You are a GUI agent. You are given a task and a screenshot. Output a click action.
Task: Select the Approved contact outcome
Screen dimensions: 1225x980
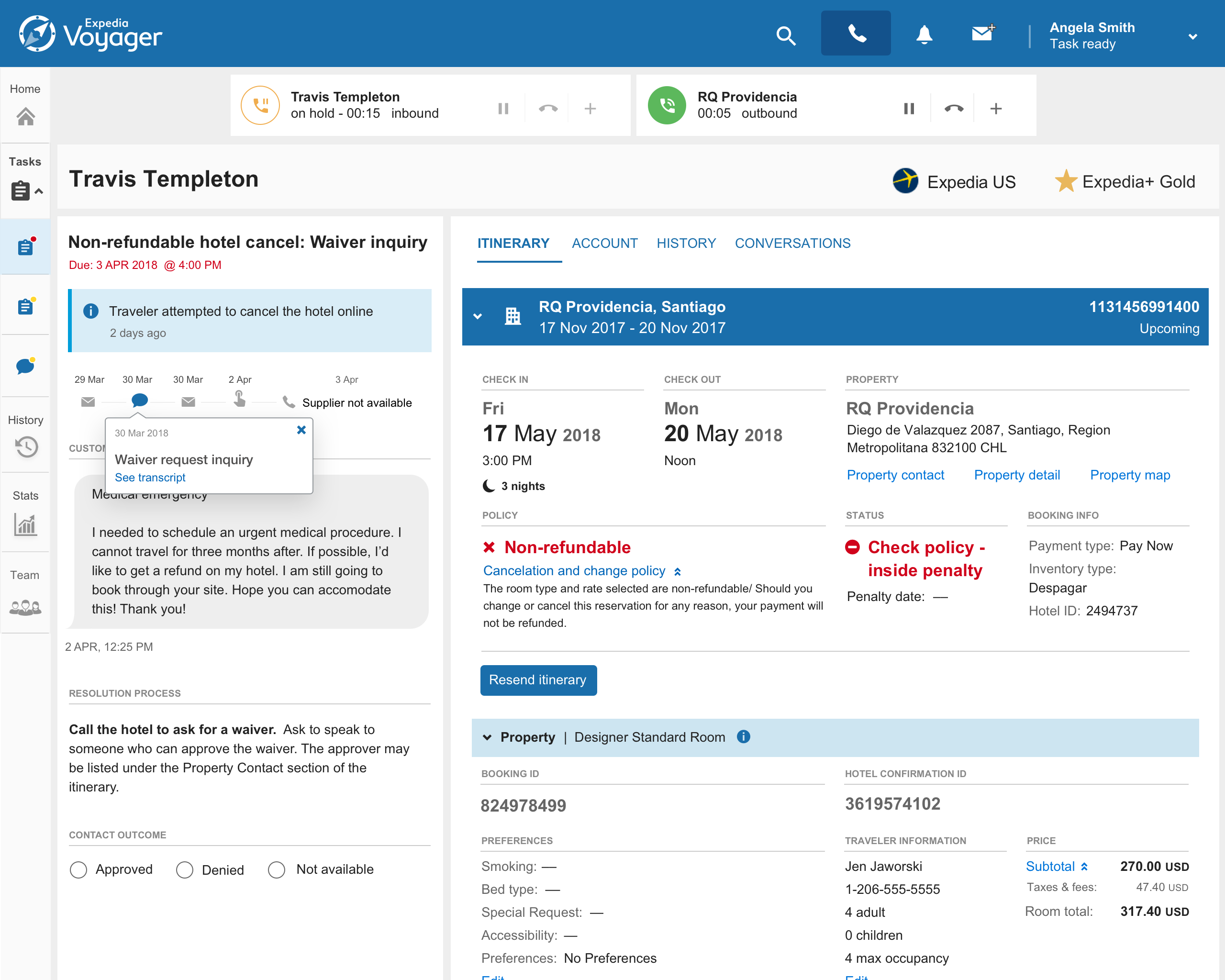[x=78, y=870]
